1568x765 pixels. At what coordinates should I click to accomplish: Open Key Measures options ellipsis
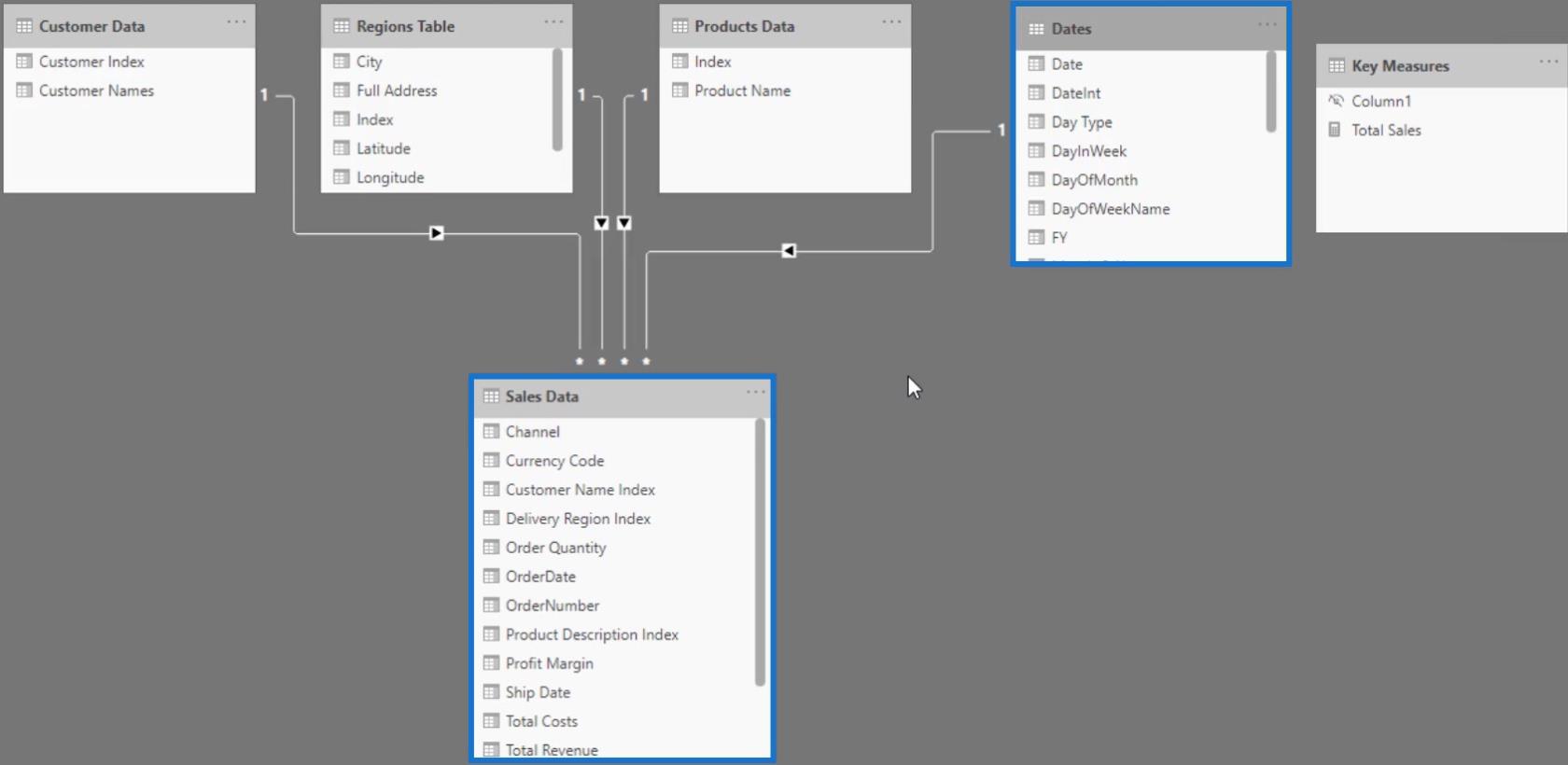(x=1549, y=62)
